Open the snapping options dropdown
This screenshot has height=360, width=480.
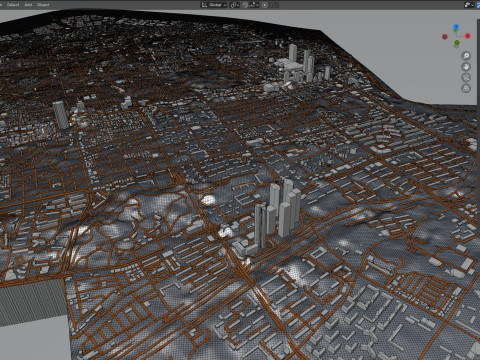point(254,5)
